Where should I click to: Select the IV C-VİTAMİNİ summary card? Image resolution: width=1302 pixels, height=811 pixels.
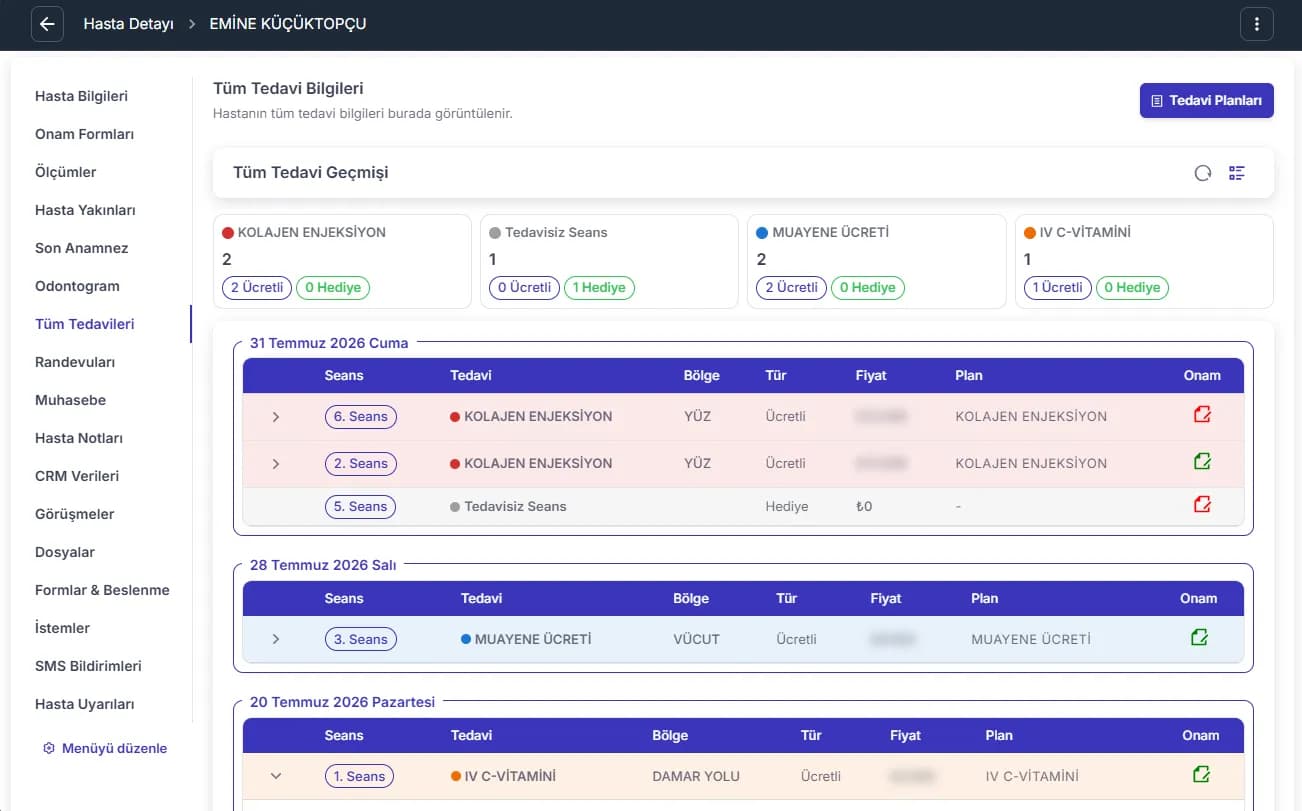1144,261
